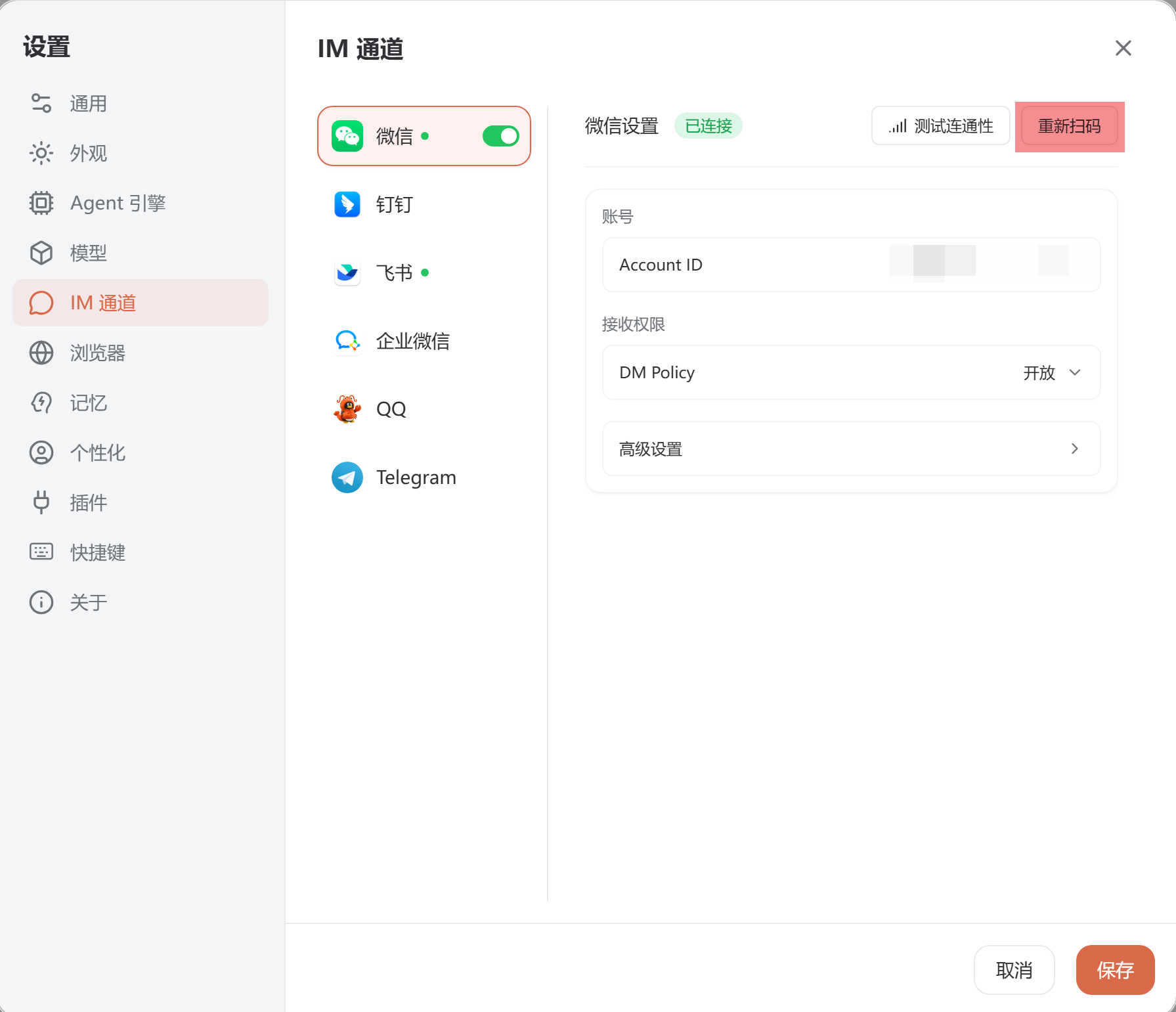Close the settings dialog with X

pos(1123,48)
